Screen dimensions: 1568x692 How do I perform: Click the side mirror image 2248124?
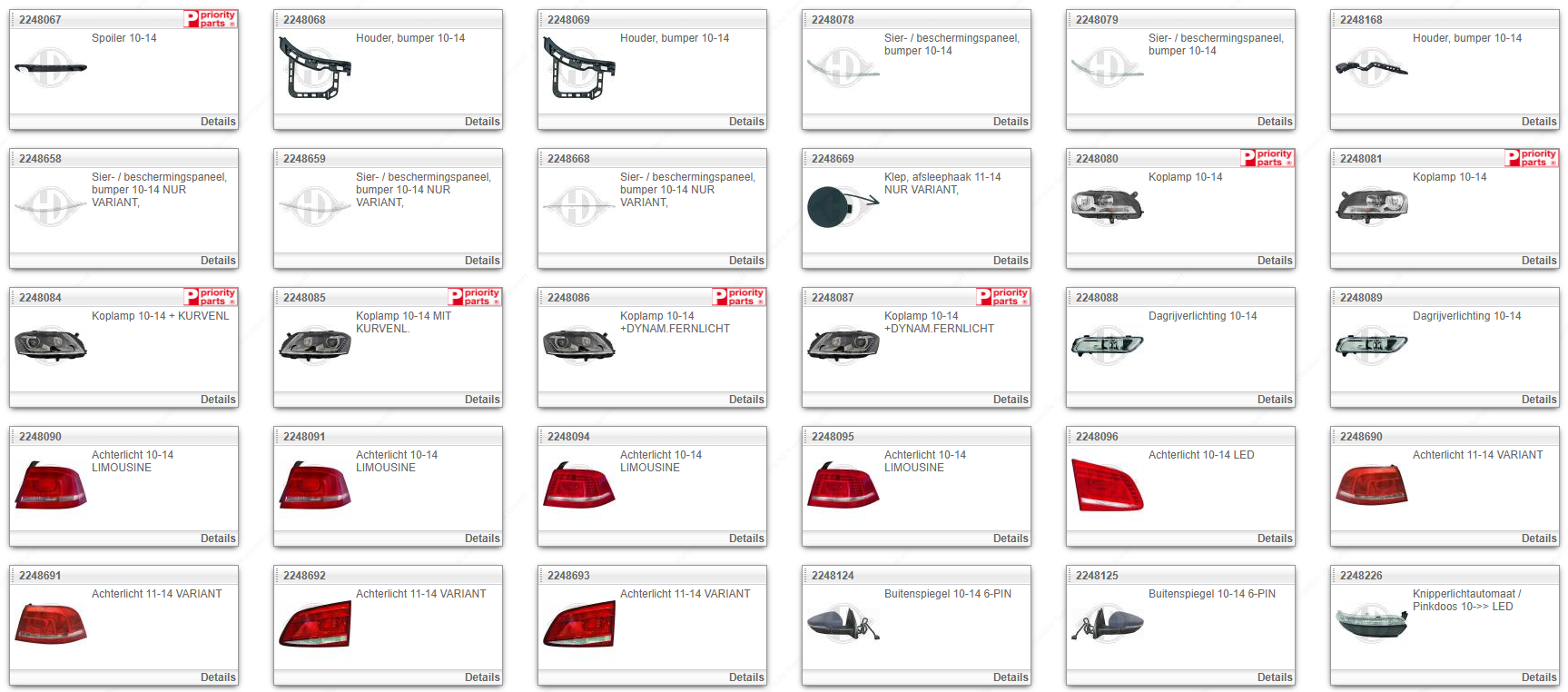[843, 624]
